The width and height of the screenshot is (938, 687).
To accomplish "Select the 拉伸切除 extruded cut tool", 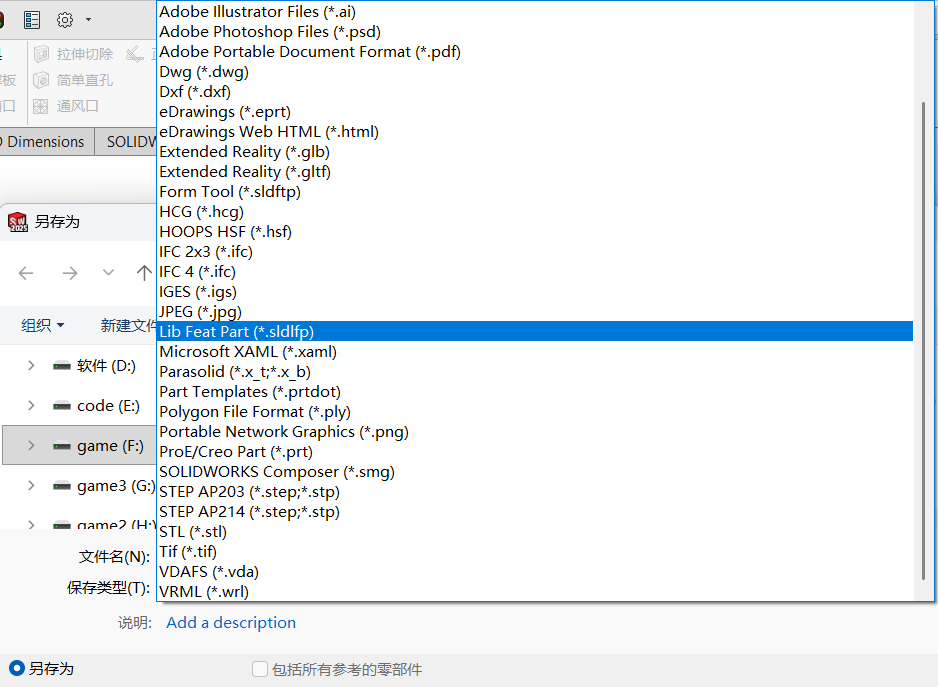I will click(73, 54).
